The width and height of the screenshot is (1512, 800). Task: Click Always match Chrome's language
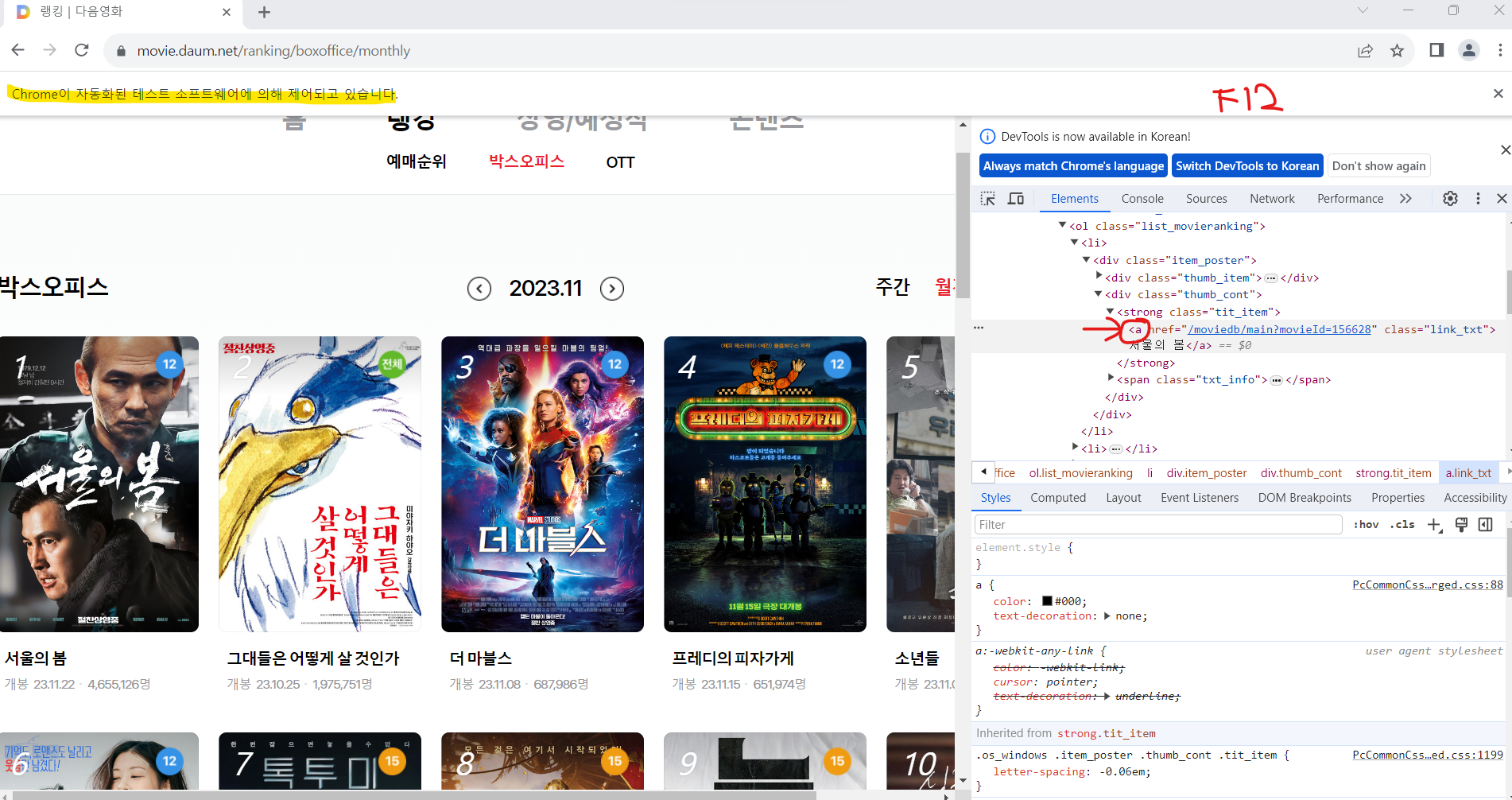pos(1073,166)
